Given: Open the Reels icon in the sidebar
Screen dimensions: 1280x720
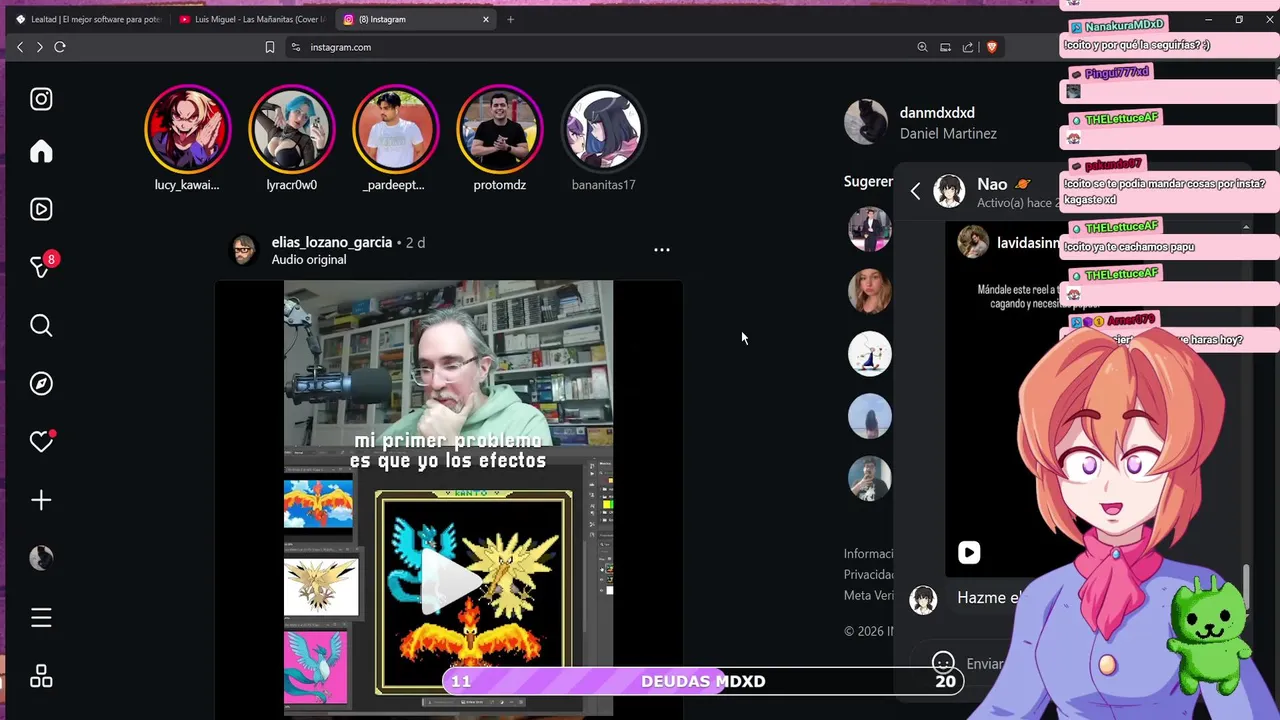Looking at the screenshot, I should point(41,209).
